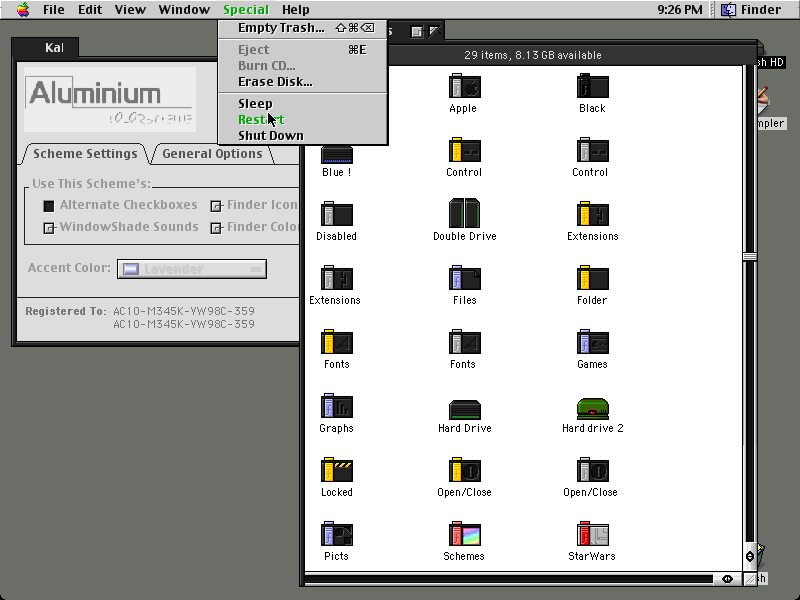Image resolution: width=800 pixels, height=600 pixels.
Task: Select the Picts folder icon
Action: [x=337, y=534]
